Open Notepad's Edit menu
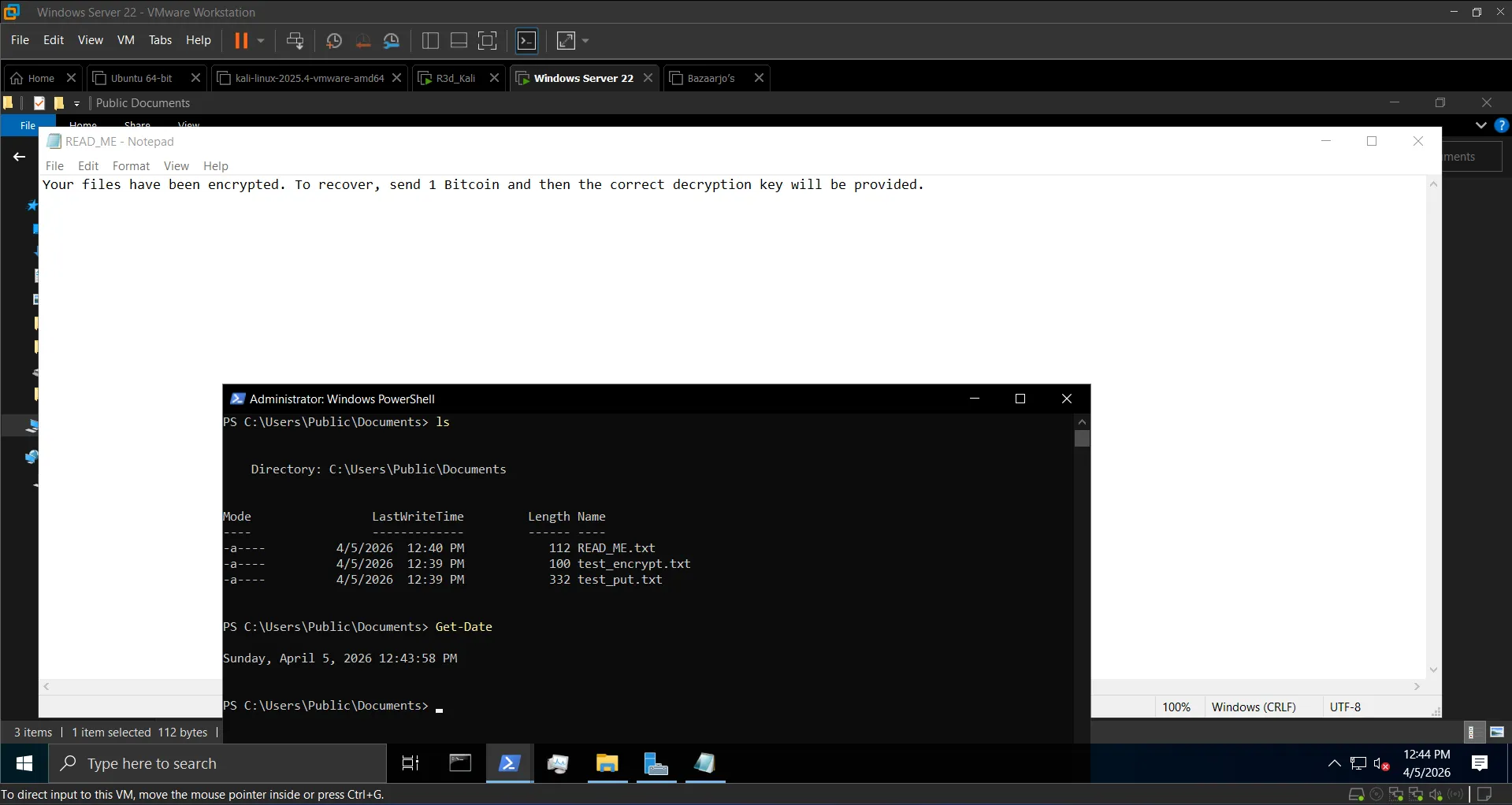The height and width of the screenshot is (805, 1512). 88,166
